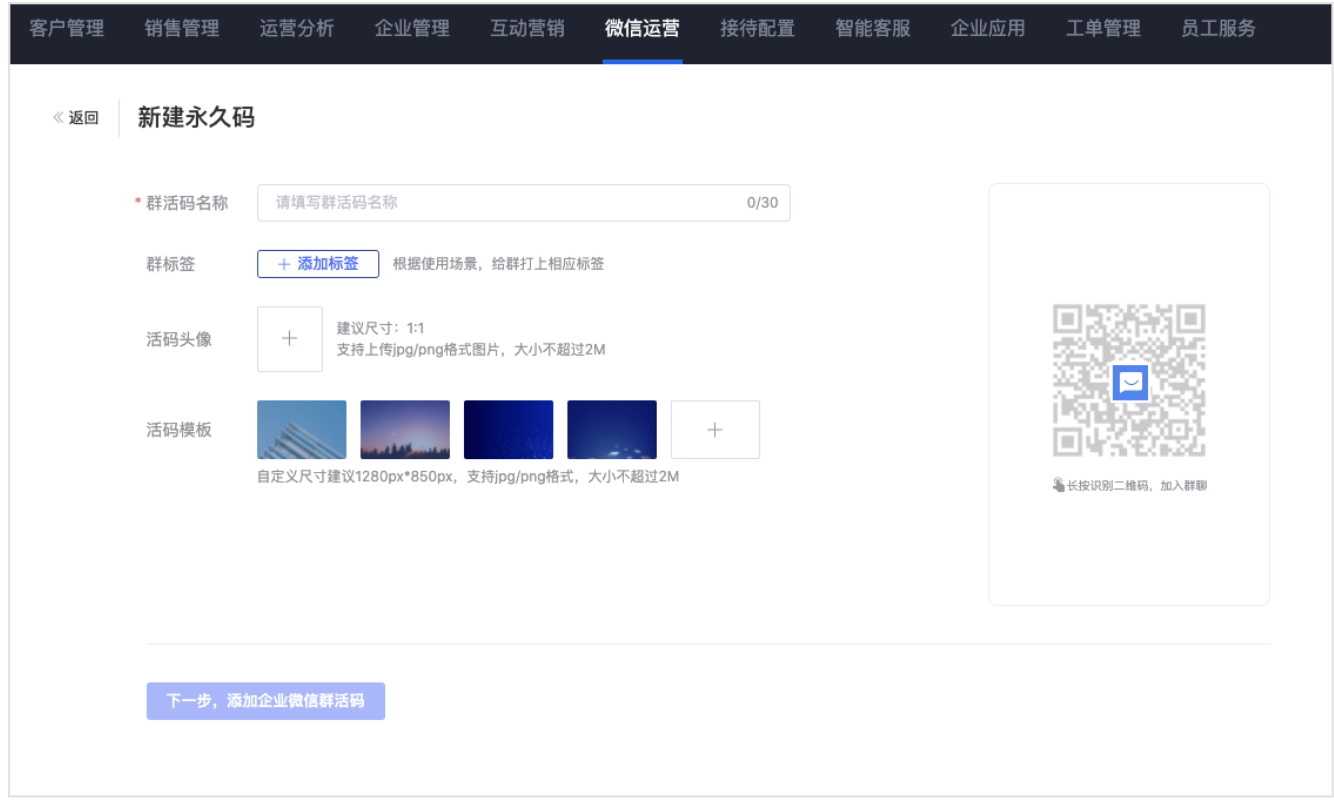Open the 接待配置 menu
Viewport: 1334px width, 806px height.
pyautogui.click(x=757, y=29)
